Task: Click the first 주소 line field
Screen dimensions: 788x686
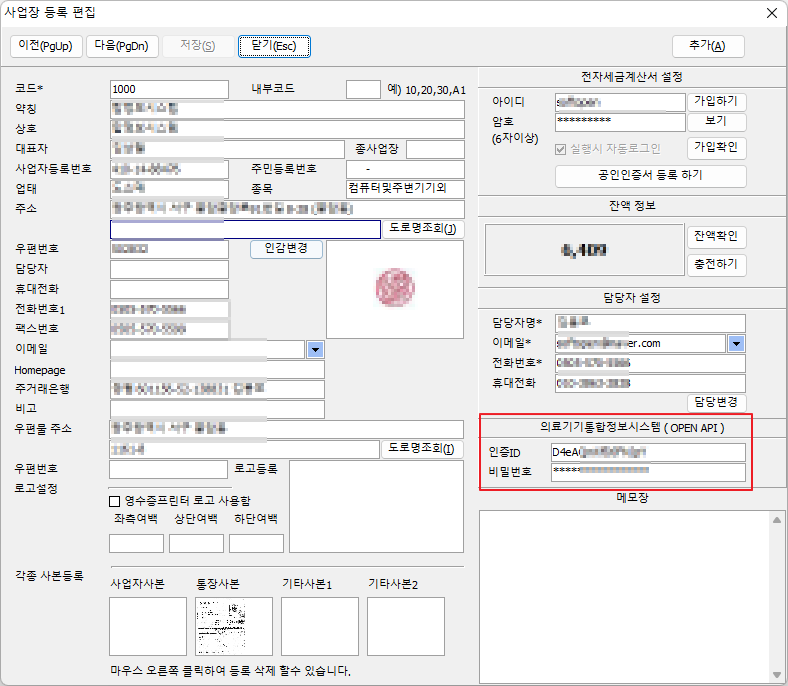Action: click(x=287, y=210)
